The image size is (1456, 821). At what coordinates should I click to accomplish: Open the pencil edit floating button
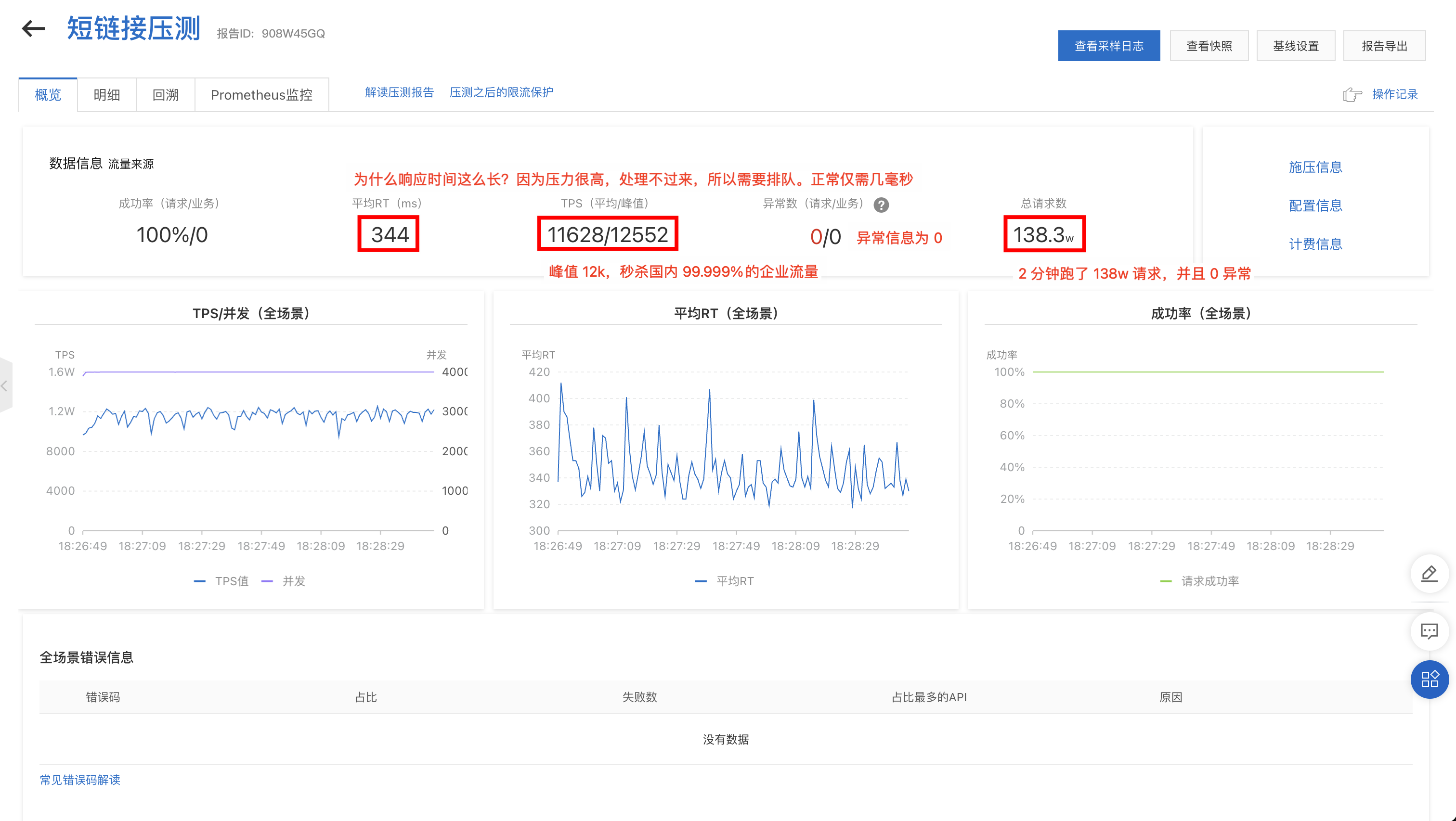(1430, 574)
